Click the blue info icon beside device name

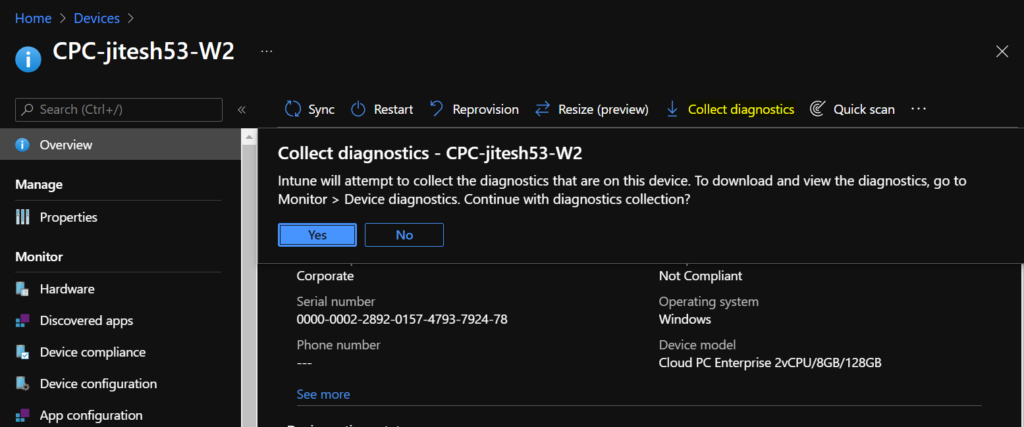(28, 59)
